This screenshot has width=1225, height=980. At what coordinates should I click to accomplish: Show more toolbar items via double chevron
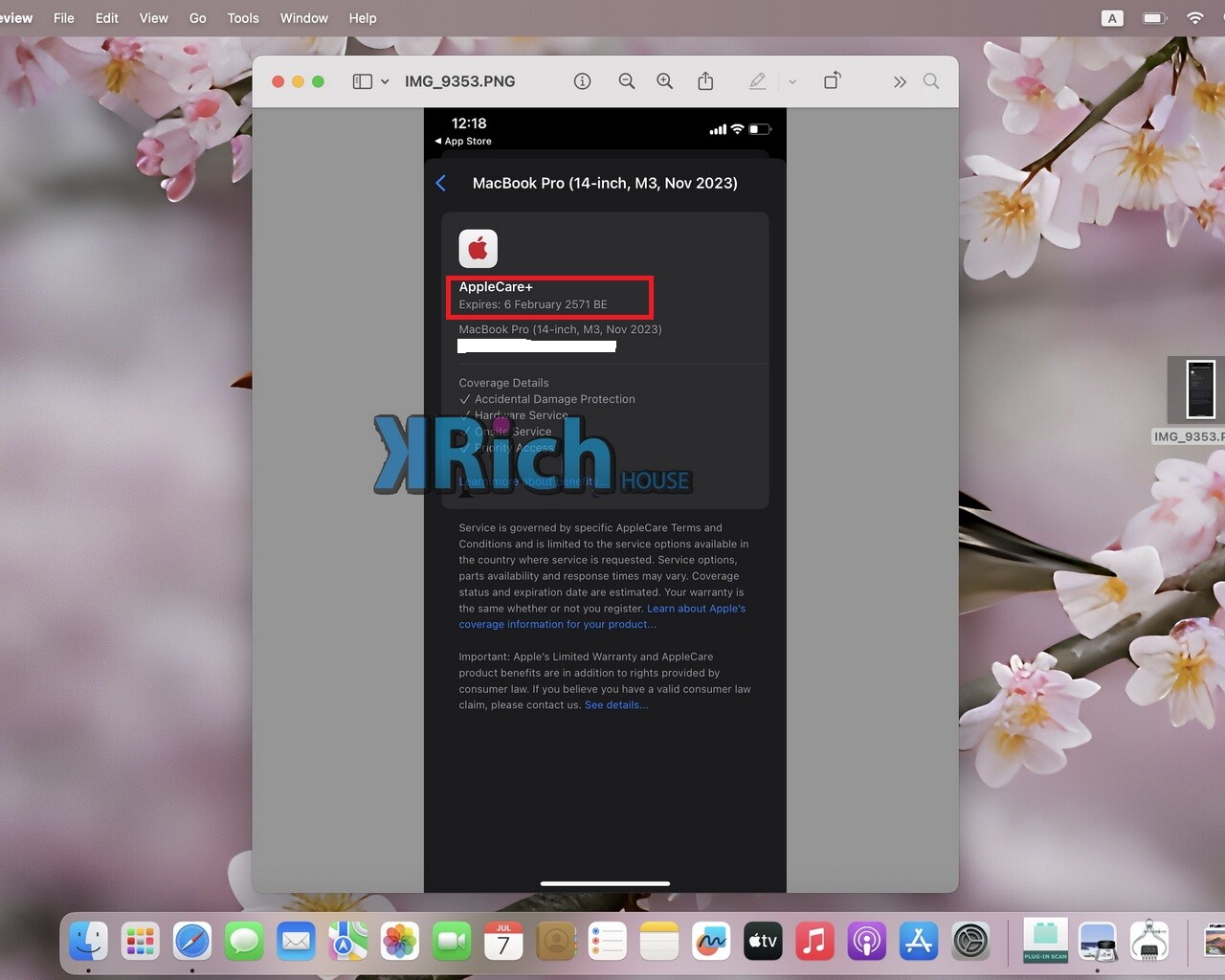[x=900, y=81]
